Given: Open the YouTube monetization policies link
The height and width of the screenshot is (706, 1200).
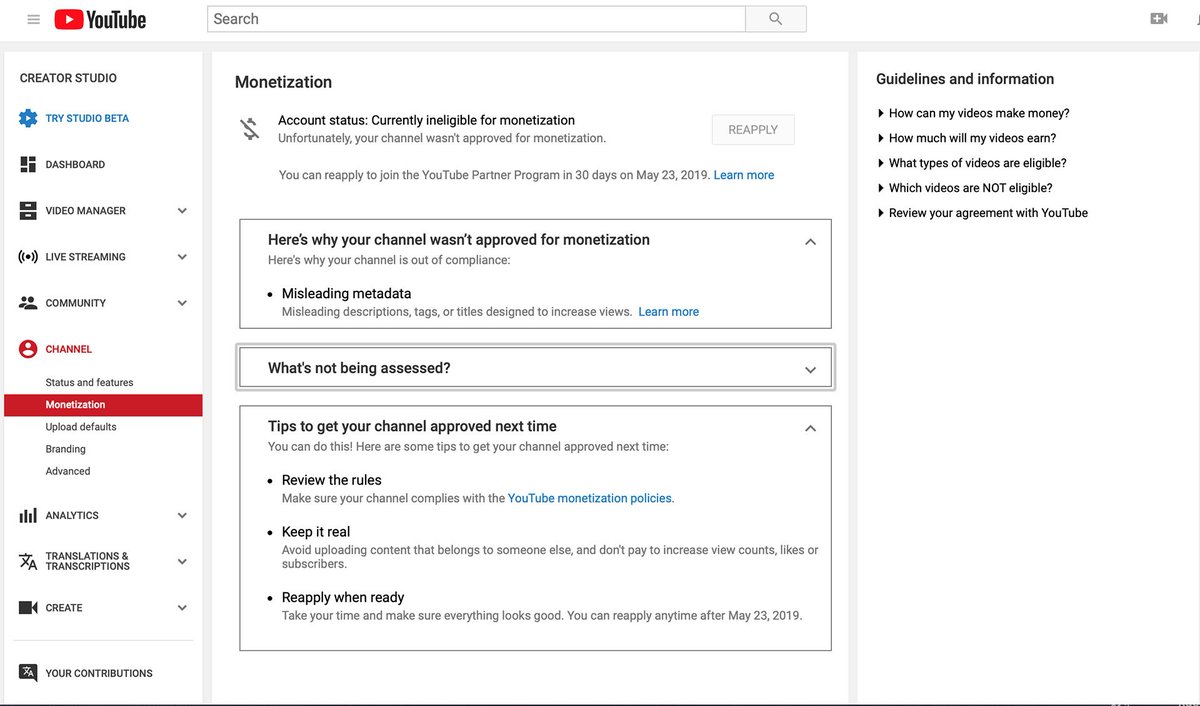Looking at the screenshot, I should point(590,498).
